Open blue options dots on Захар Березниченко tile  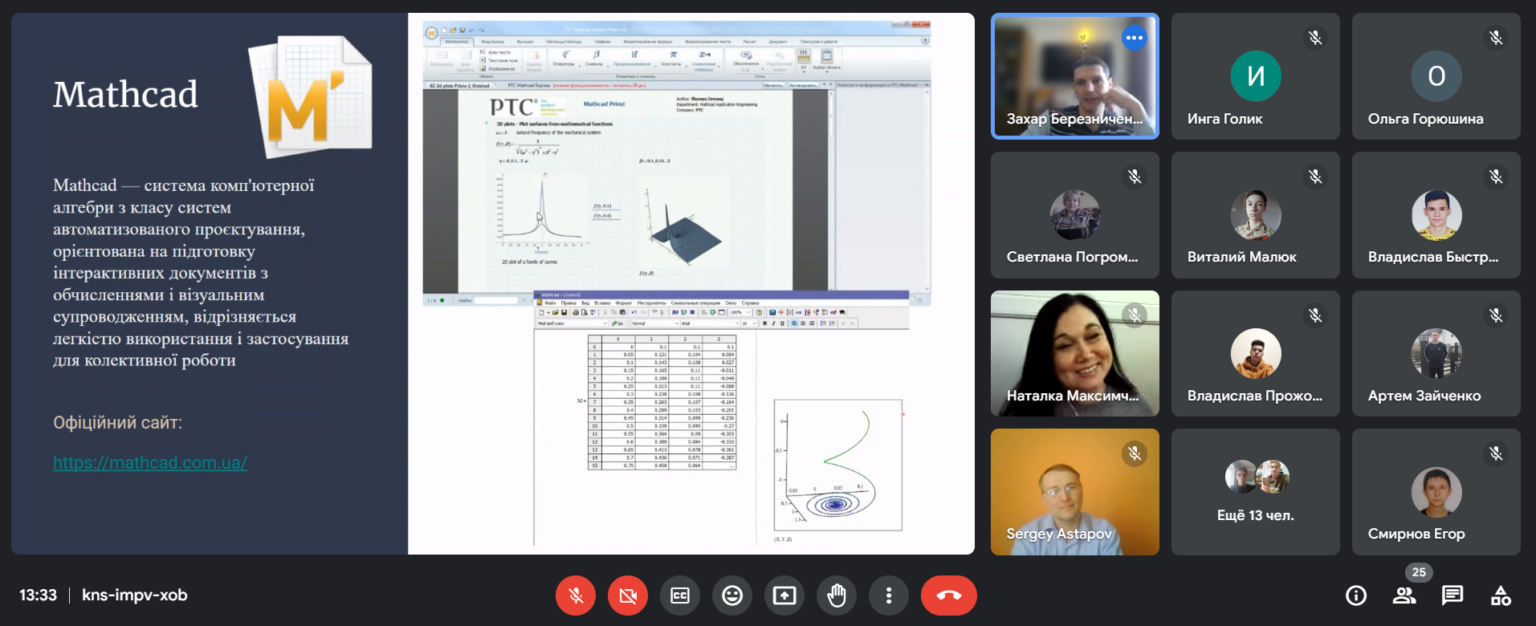tap(1133, 38)
